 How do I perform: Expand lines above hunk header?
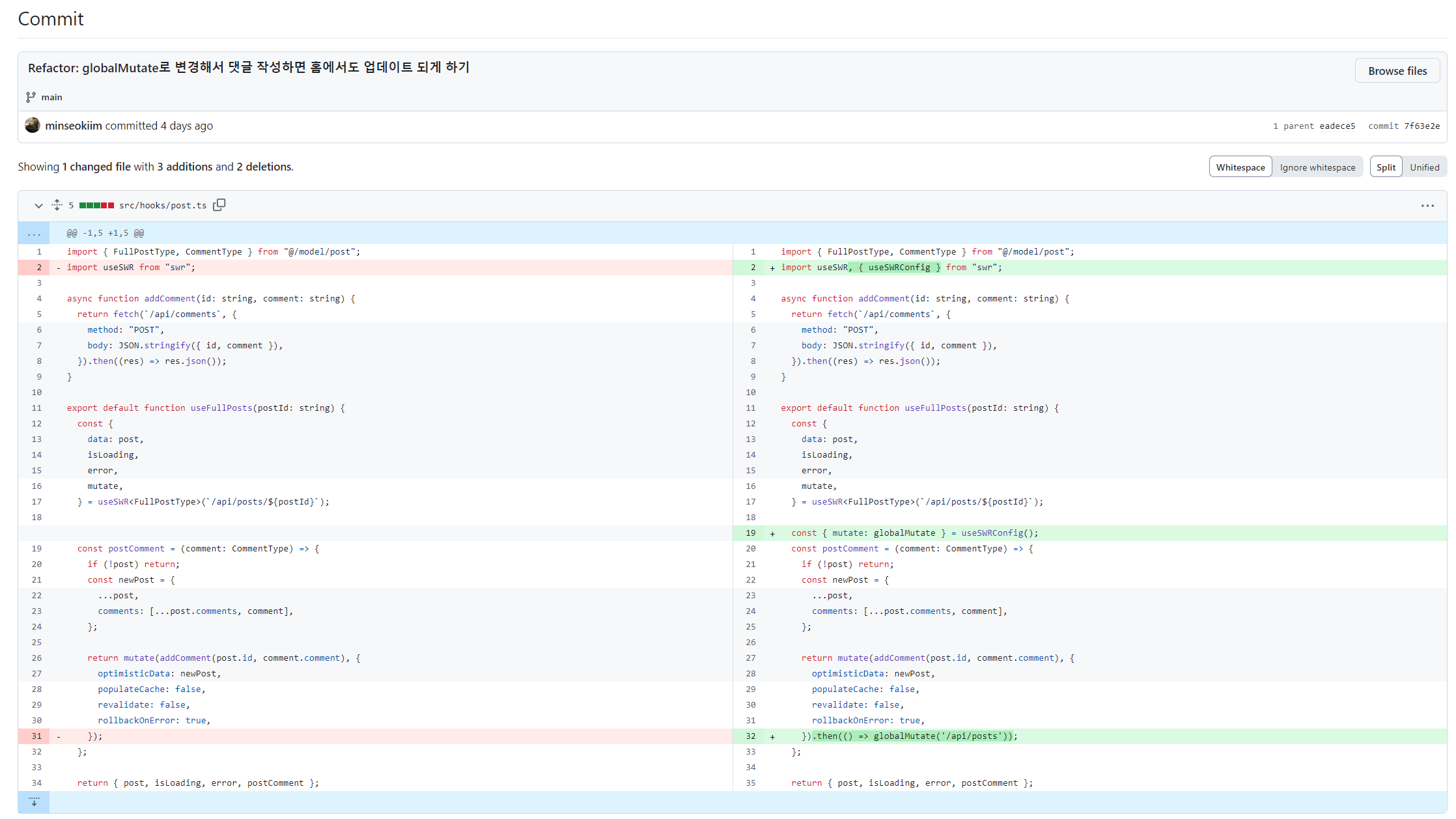34,233
